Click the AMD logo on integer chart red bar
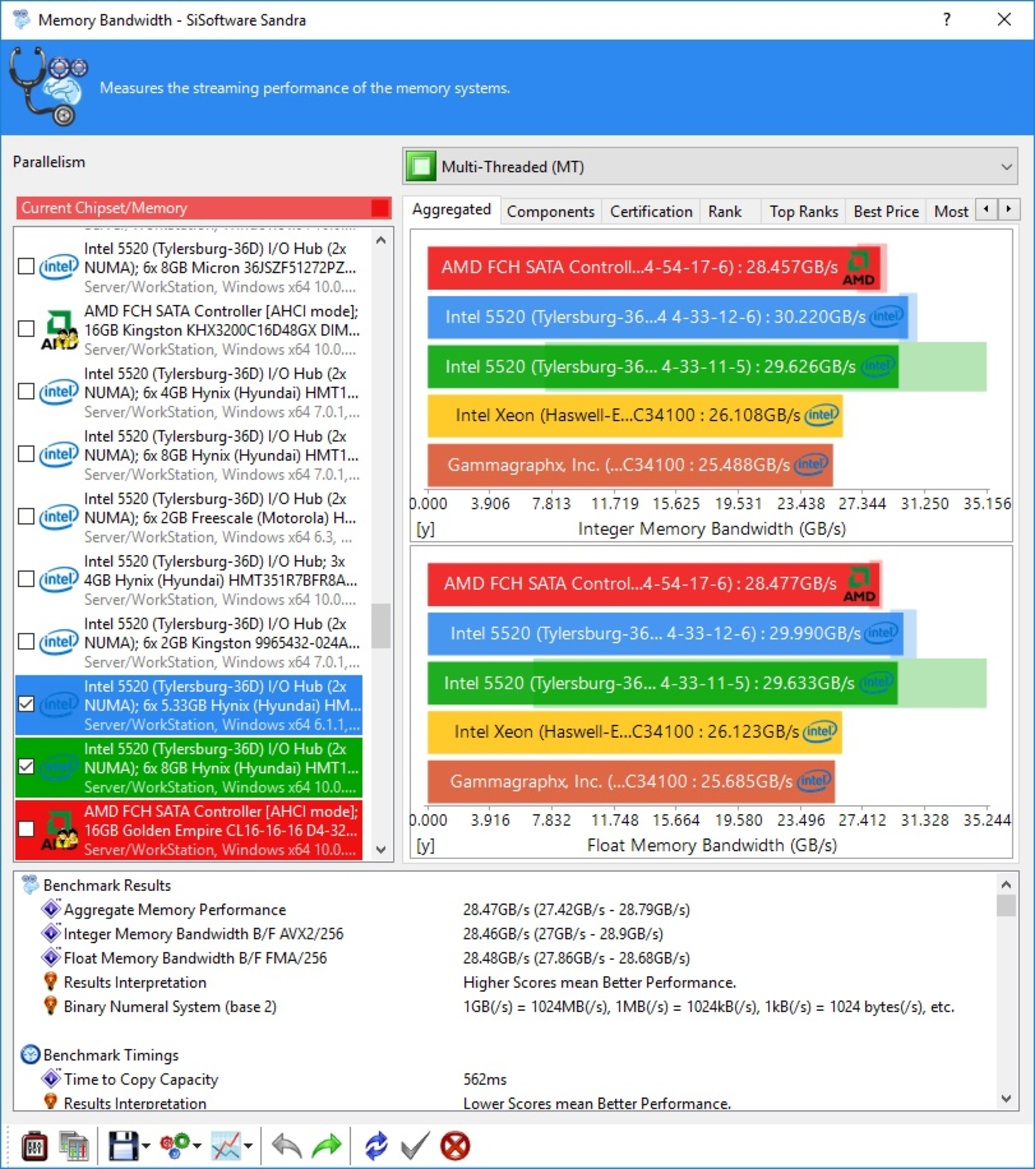Viewport: 1035px width, 1169px height. pos(859,268)
